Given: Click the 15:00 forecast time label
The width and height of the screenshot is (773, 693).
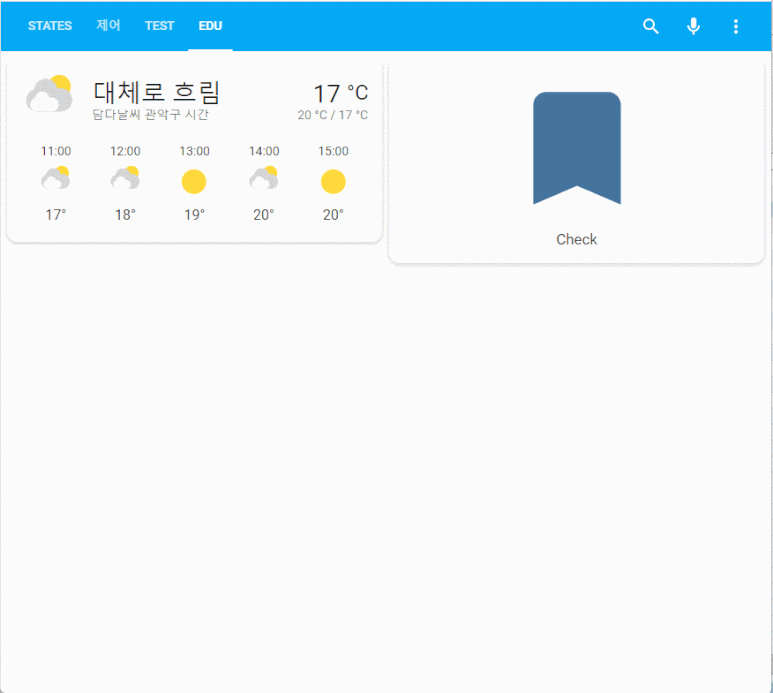Looking at the screenshot, I should tap(333, 151).
